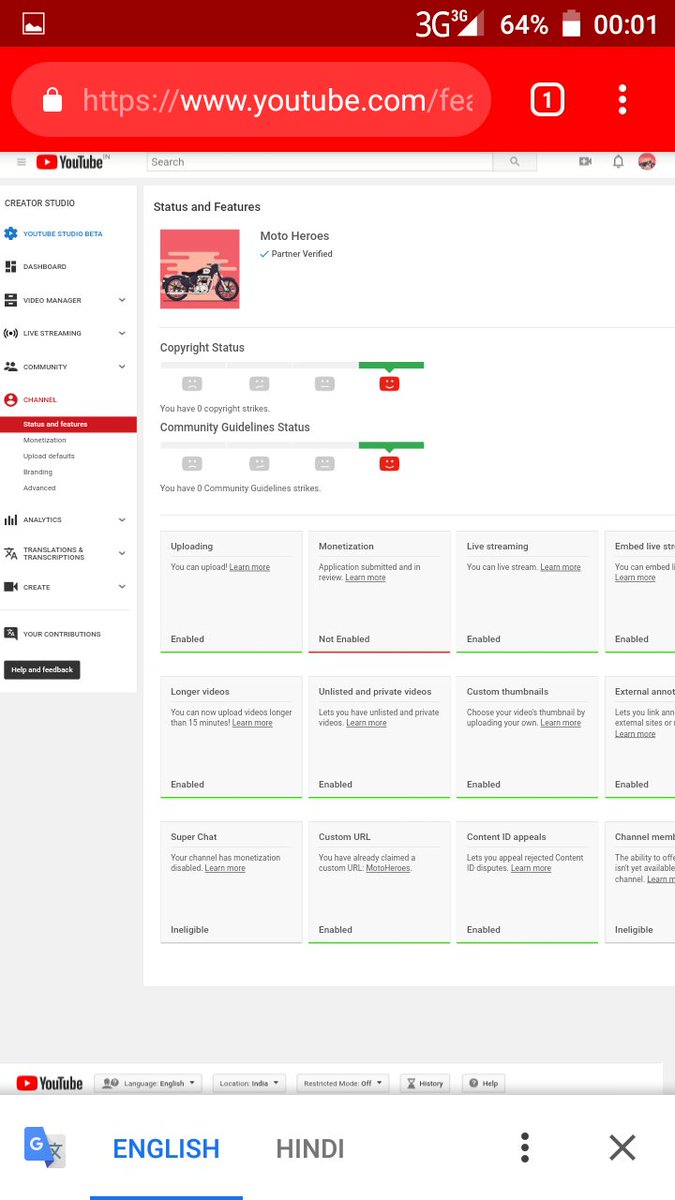
Task: Click the Moto Heroes channel name
Action: [294, 236]
